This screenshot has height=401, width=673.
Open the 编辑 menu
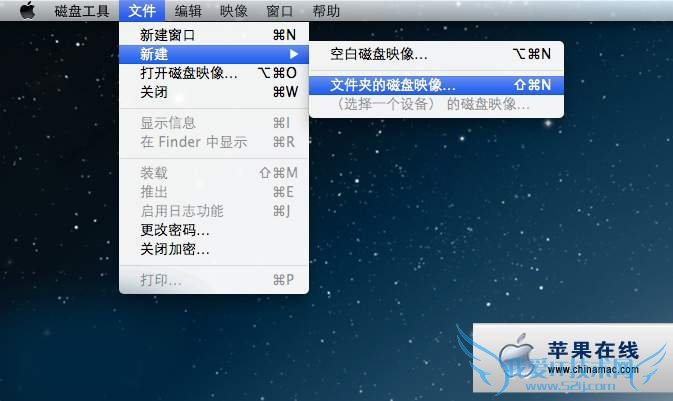188,11
